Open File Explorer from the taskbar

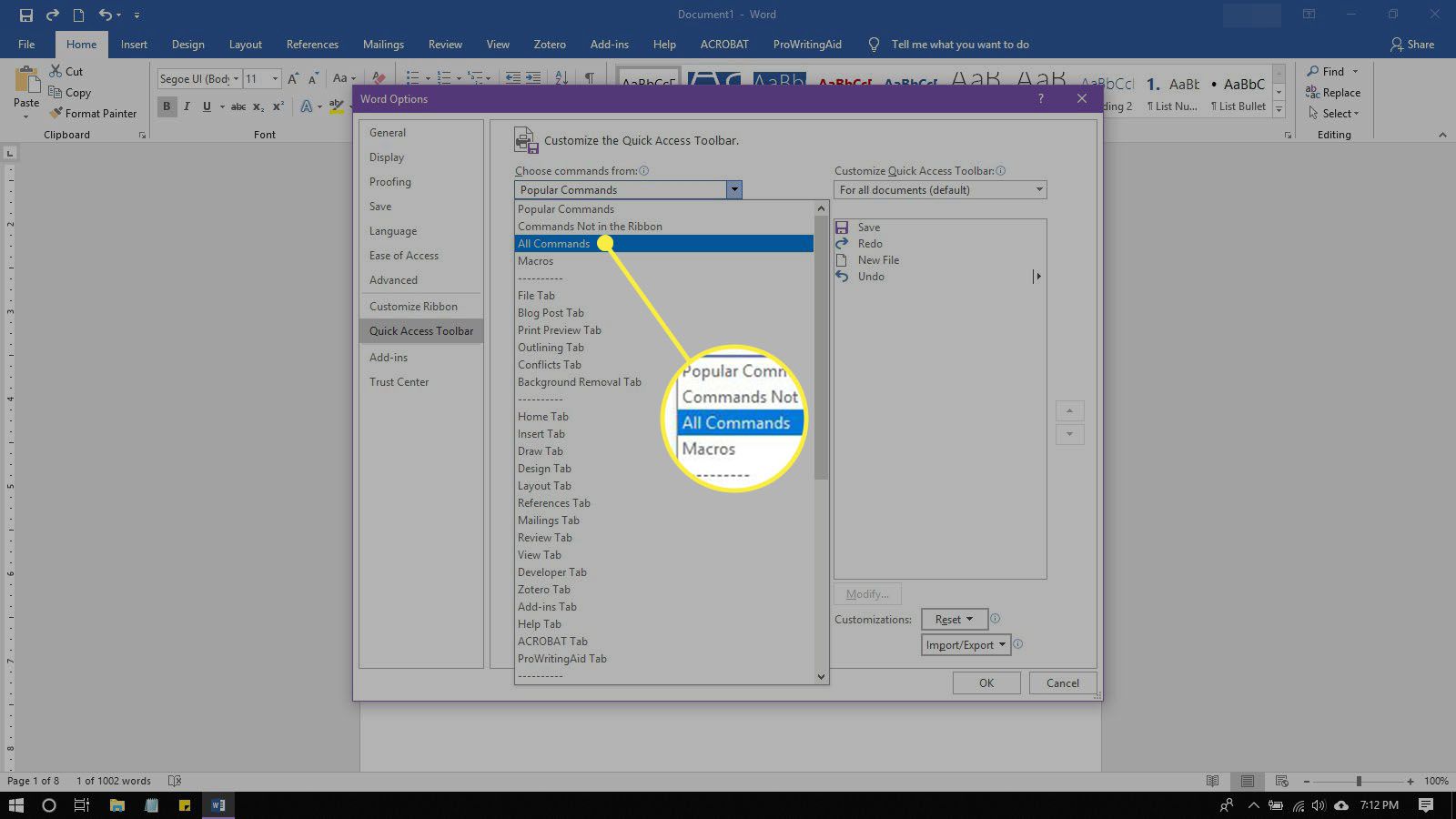pyautogui.click(x=116, y=805)
